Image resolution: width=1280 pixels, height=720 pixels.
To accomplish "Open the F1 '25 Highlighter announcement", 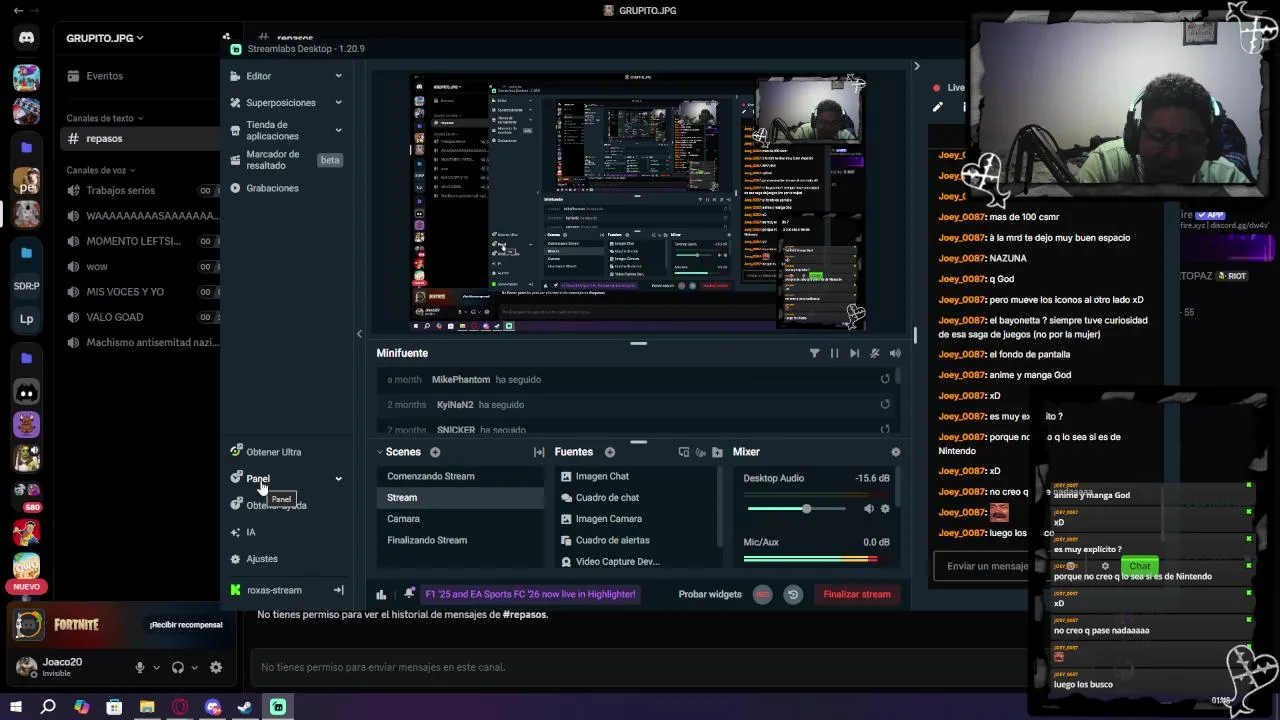I will [530, 594].
